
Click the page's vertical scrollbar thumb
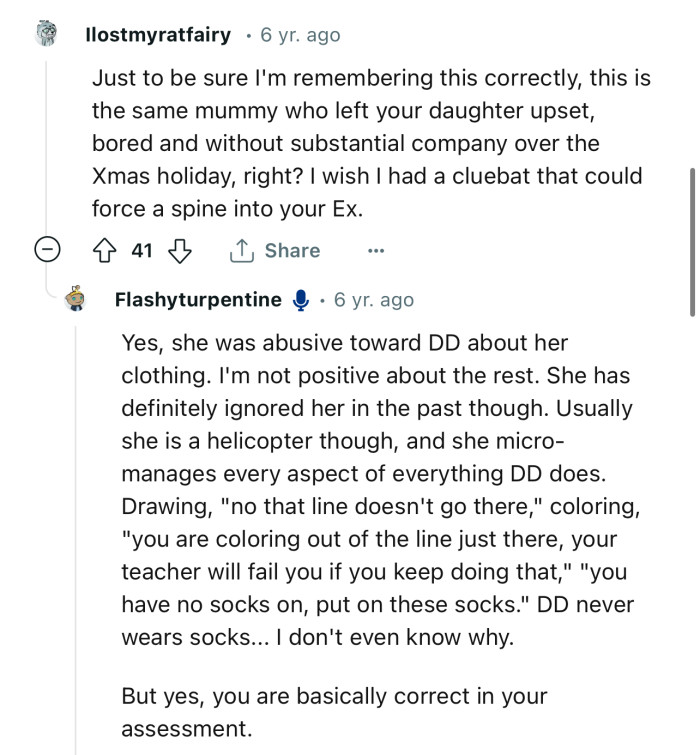pyautogui.click(x=691, y=240)
